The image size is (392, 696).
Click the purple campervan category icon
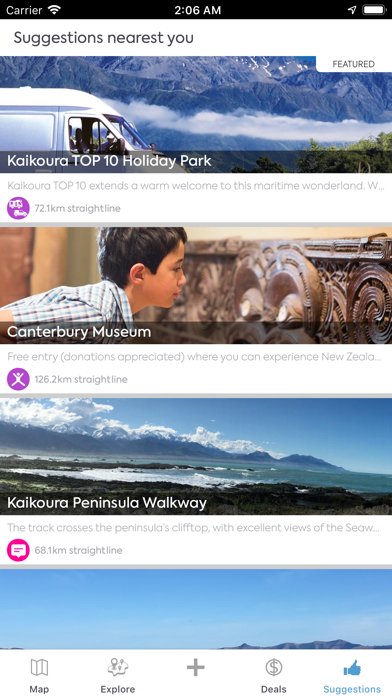pyautogui.click(x=18, y=208)
